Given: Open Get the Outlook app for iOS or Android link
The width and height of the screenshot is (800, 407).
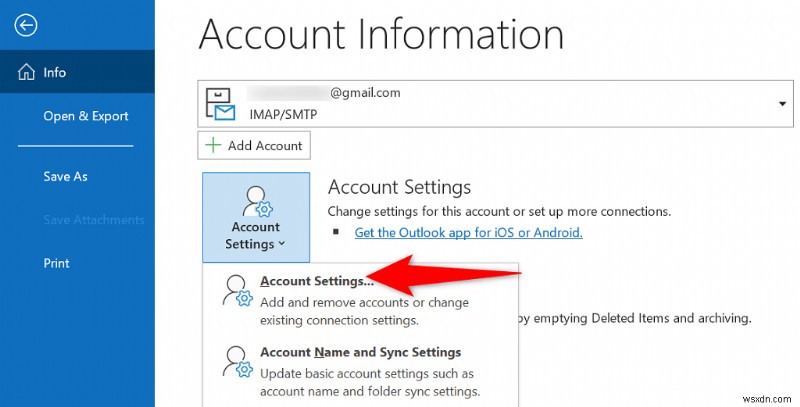Looking at the screenshot, I should coord(468,233).
